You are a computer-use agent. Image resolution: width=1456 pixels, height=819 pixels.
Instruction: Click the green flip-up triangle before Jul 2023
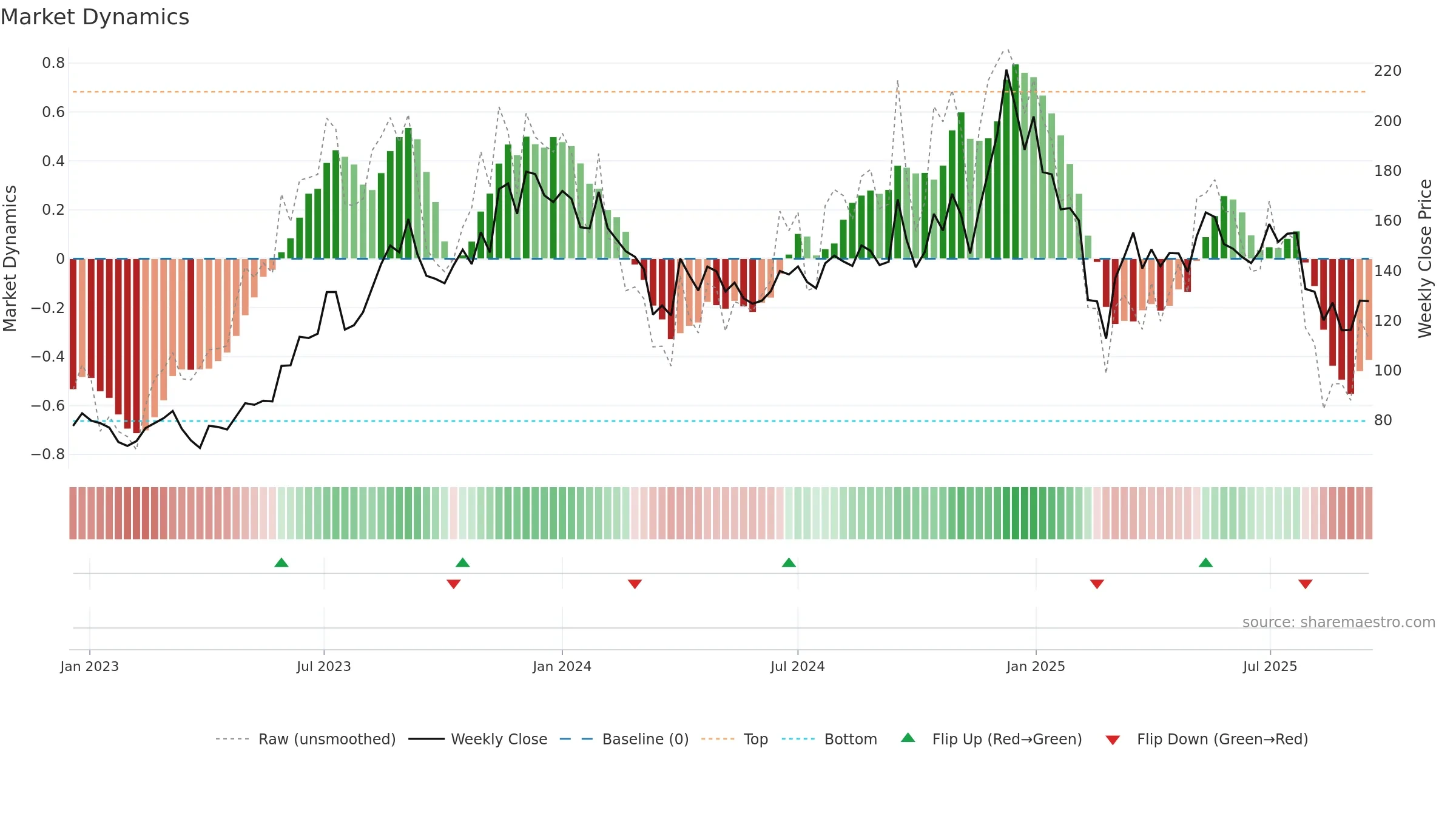point(281,562)
